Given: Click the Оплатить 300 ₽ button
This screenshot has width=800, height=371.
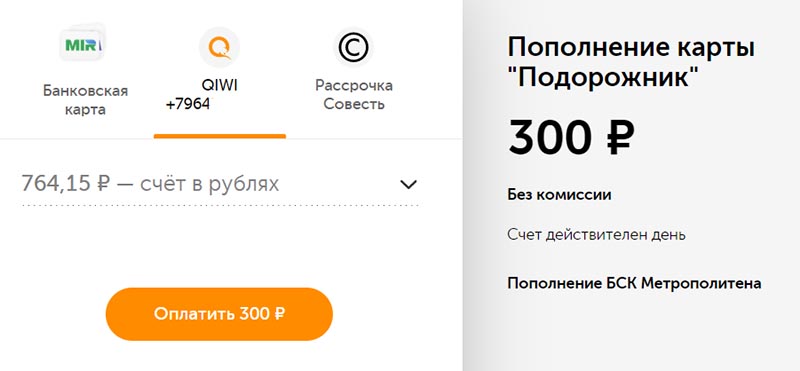Looking at the screenshot, I should pos(219,314).
